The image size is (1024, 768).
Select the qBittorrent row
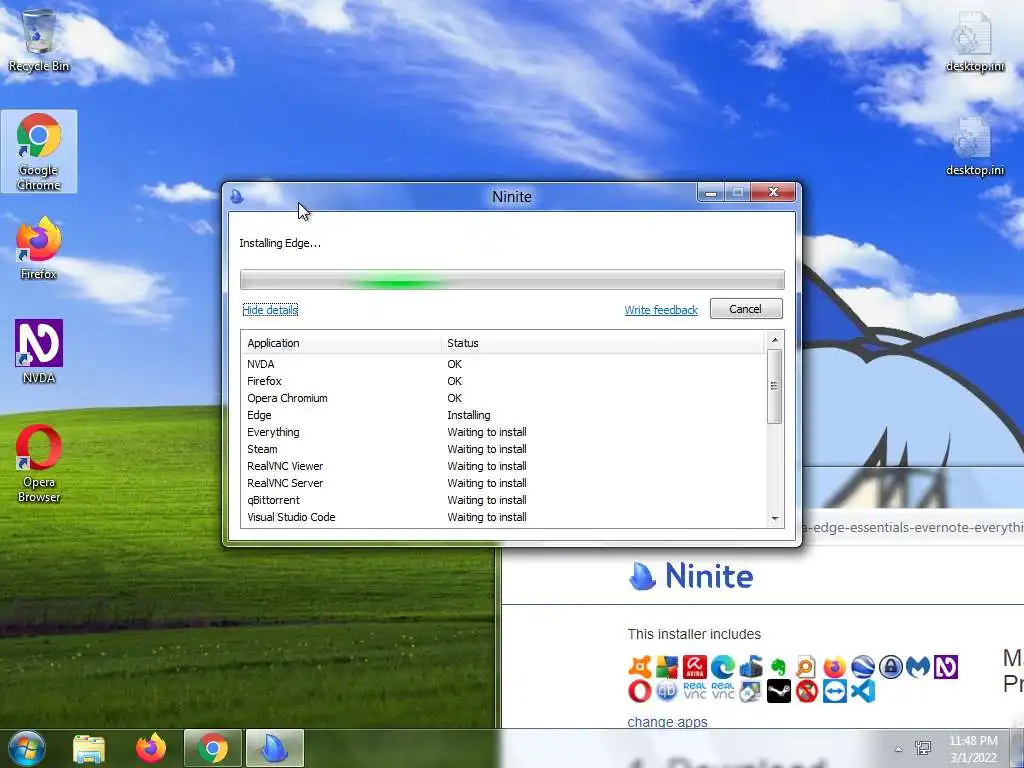[x=503, y=500]
